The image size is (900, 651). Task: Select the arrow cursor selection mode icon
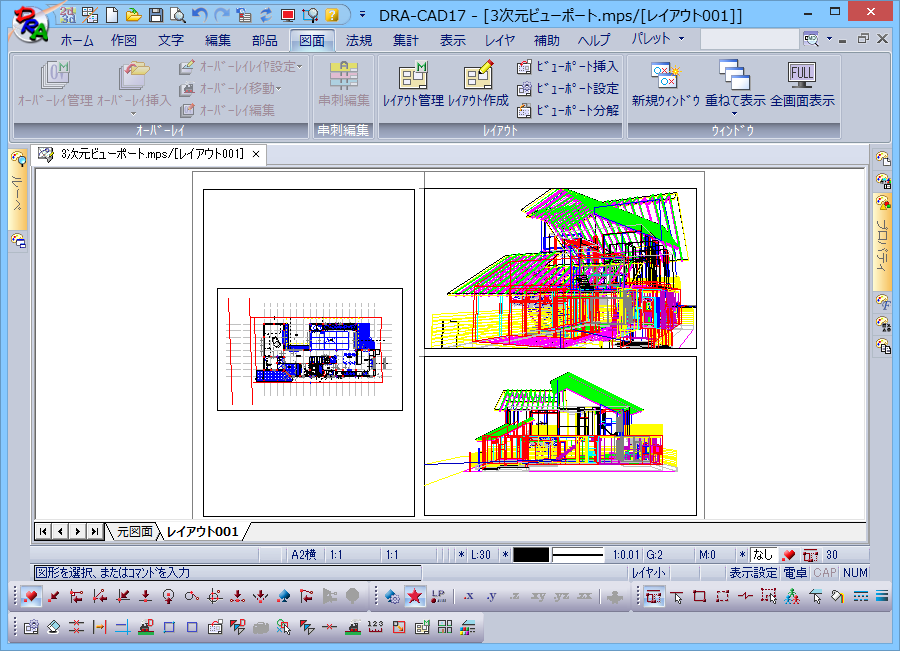pos(677,596)
